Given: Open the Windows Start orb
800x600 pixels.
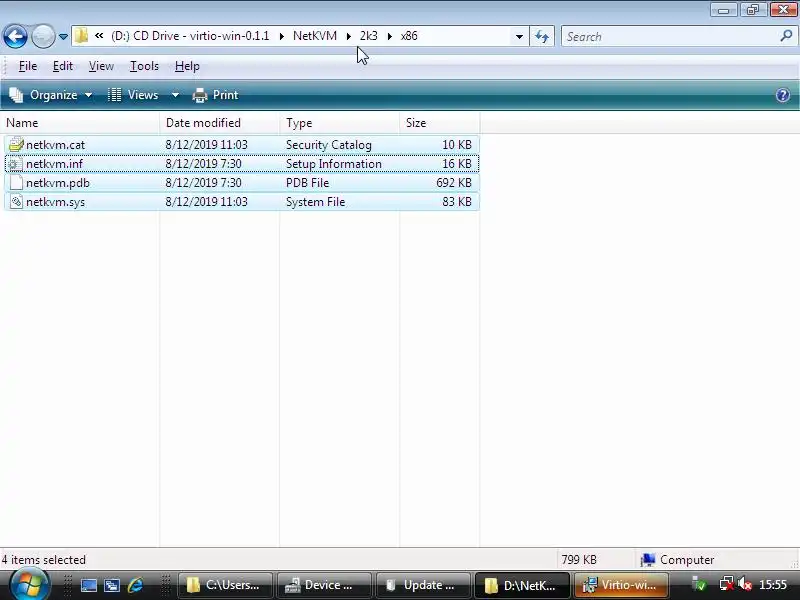Looking at the screenshot, I should [30, 585].
